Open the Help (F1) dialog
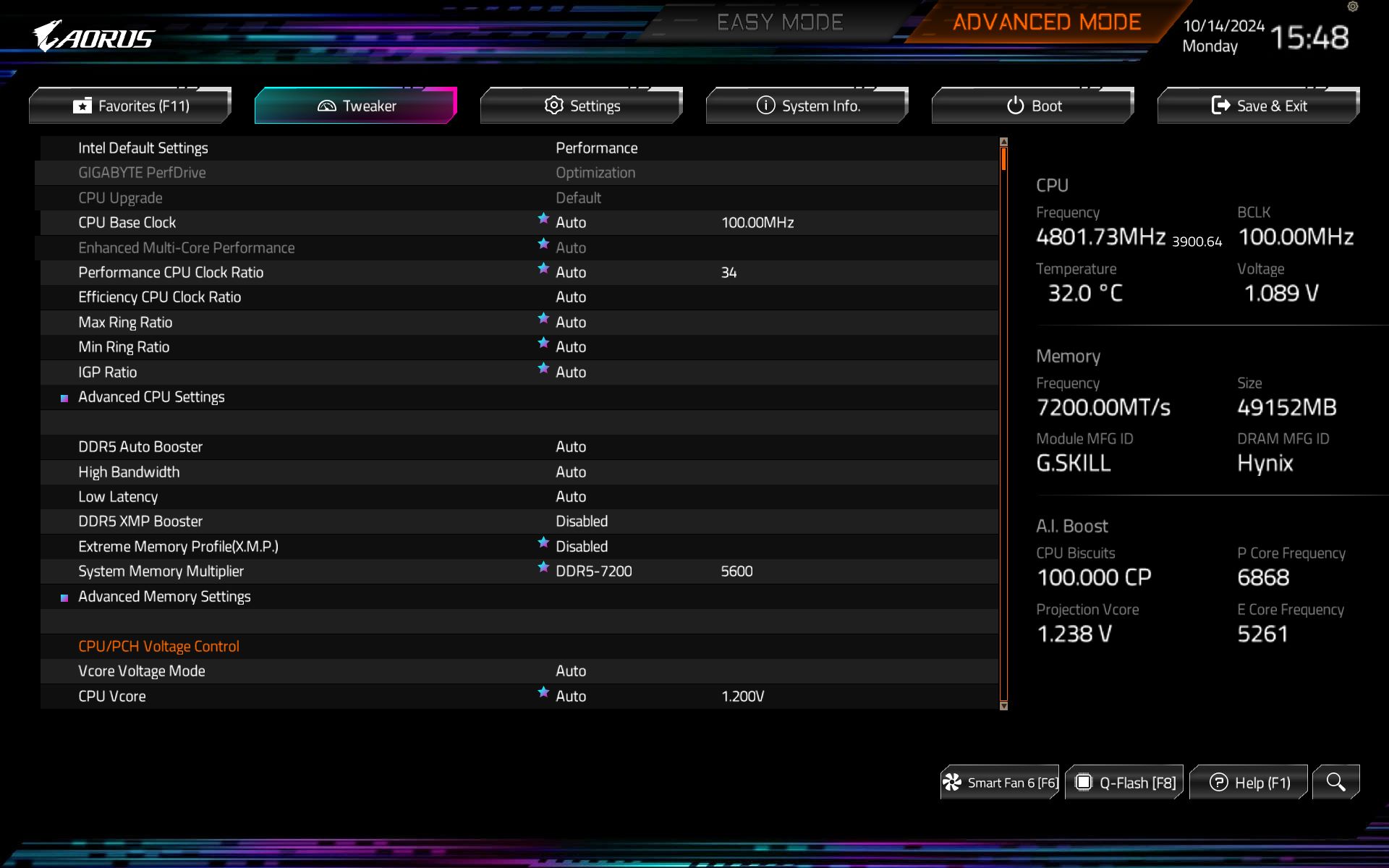This screenshot has width=1389, height=868. point(1249,783)
